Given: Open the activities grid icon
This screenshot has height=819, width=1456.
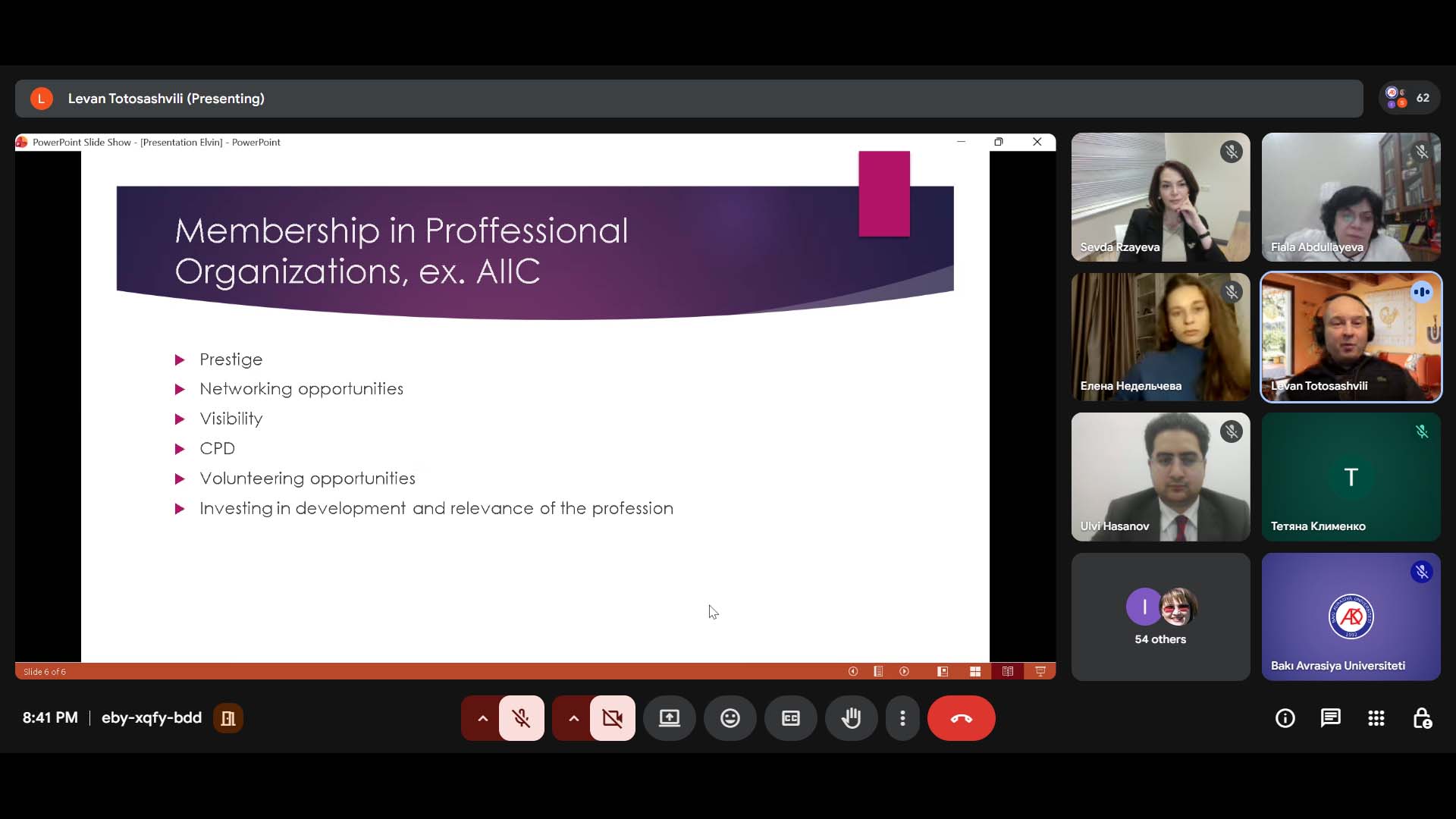Looking at the screenshot, I should 1376,718.
